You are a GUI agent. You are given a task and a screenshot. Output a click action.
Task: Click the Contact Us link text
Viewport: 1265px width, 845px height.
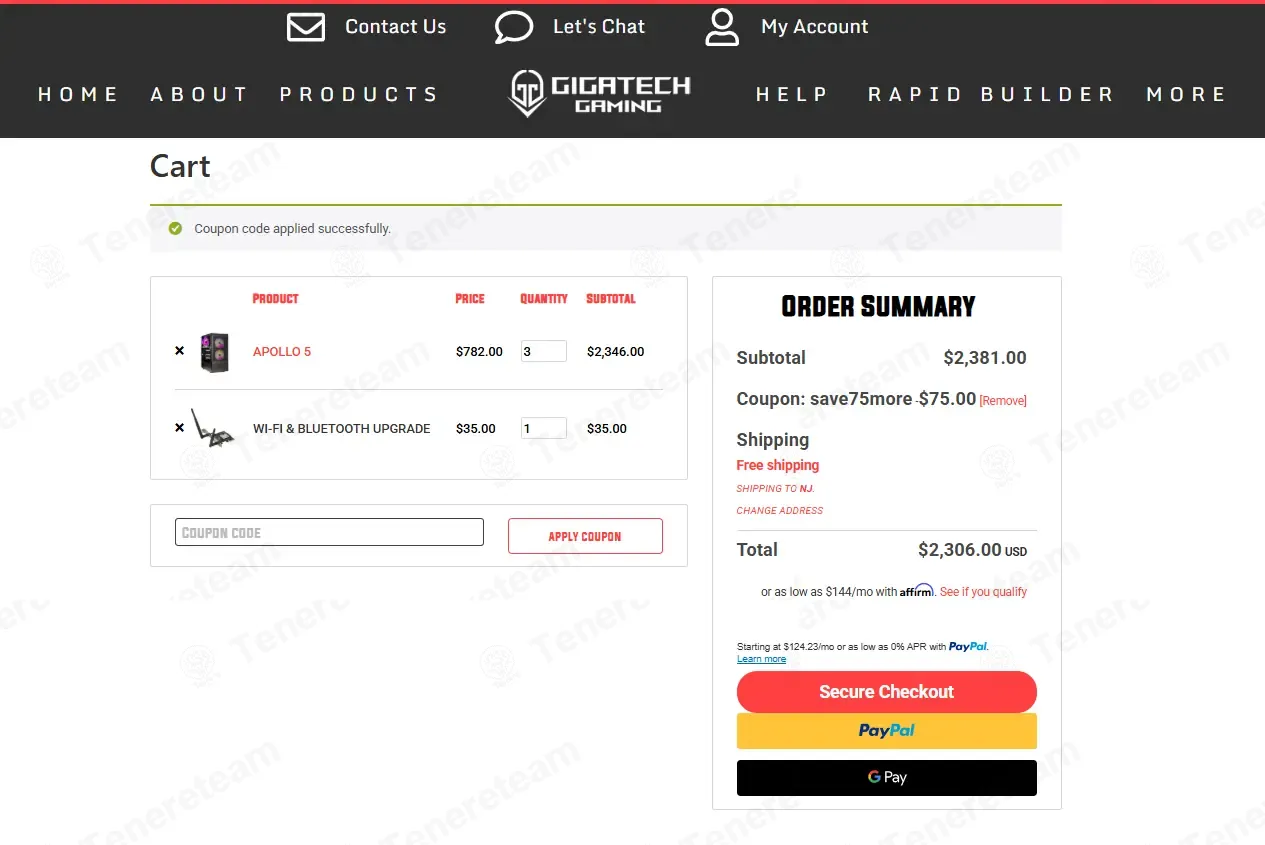pyautogui.click(x=396, y=27)
